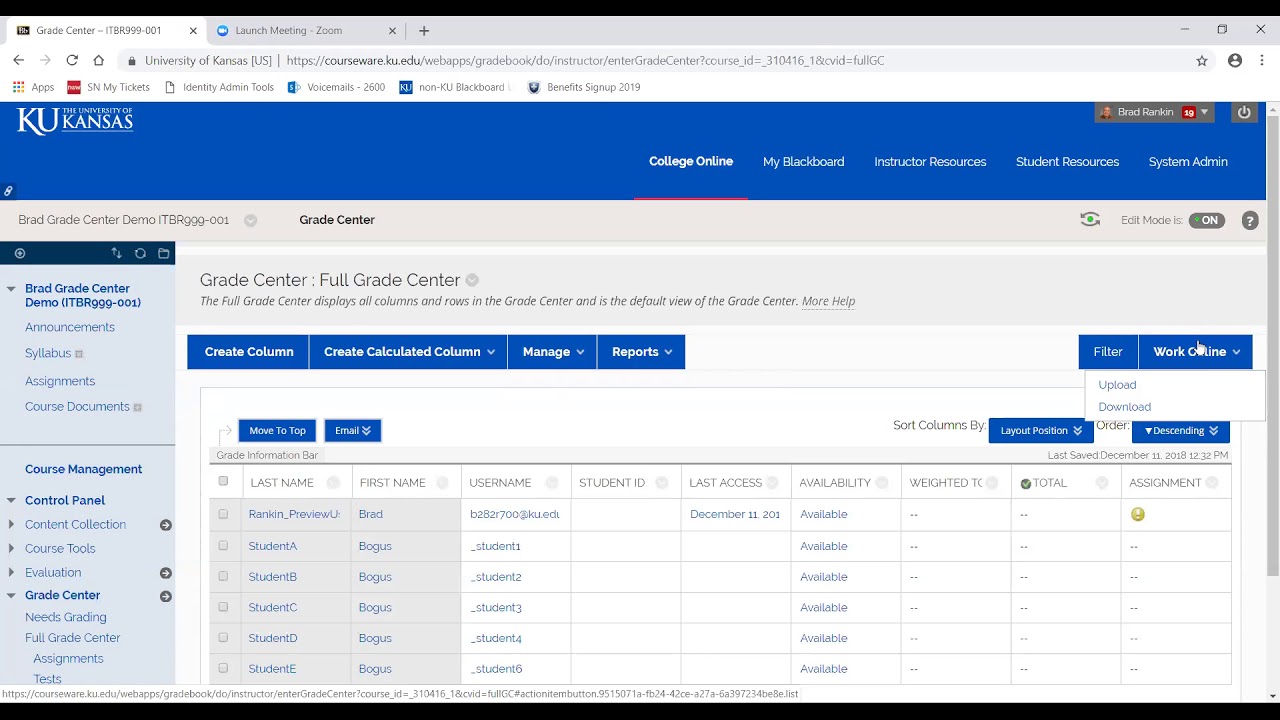Open the help question mark icon

click(1250, 221)
